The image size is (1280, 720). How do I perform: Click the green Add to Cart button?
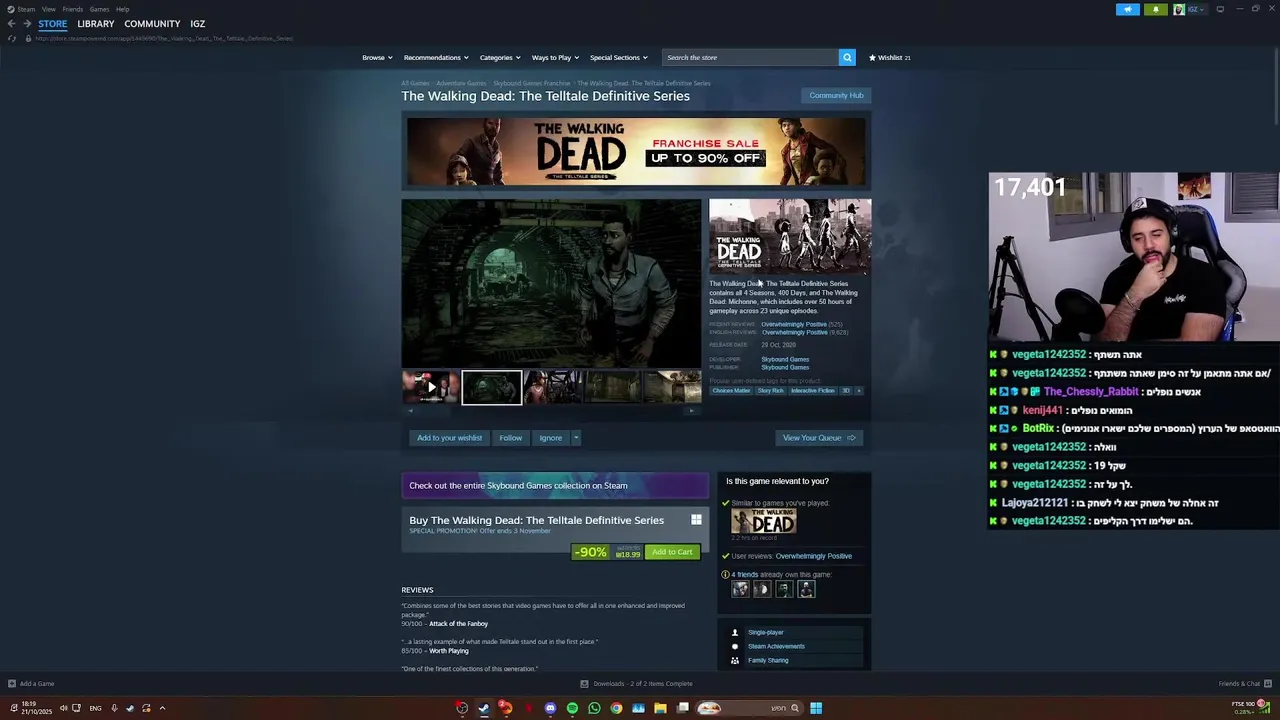coord(672,552)
